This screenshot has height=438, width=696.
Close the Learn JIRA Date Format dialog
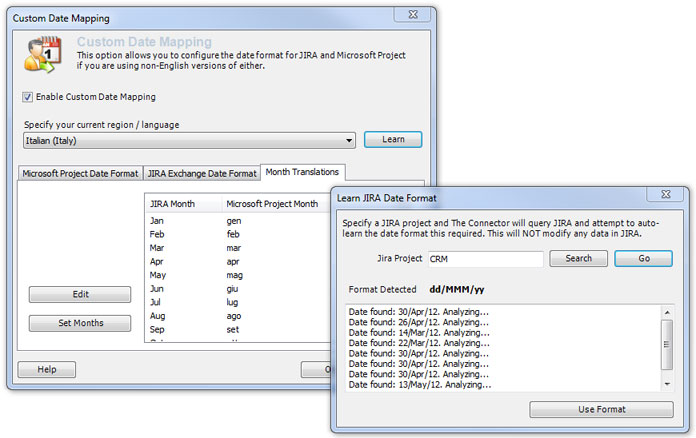[665, 194]
